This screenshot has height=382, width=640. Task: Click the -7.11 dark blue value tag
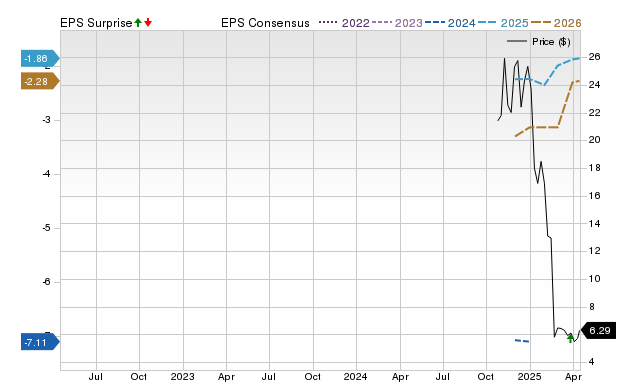[40, 342]
